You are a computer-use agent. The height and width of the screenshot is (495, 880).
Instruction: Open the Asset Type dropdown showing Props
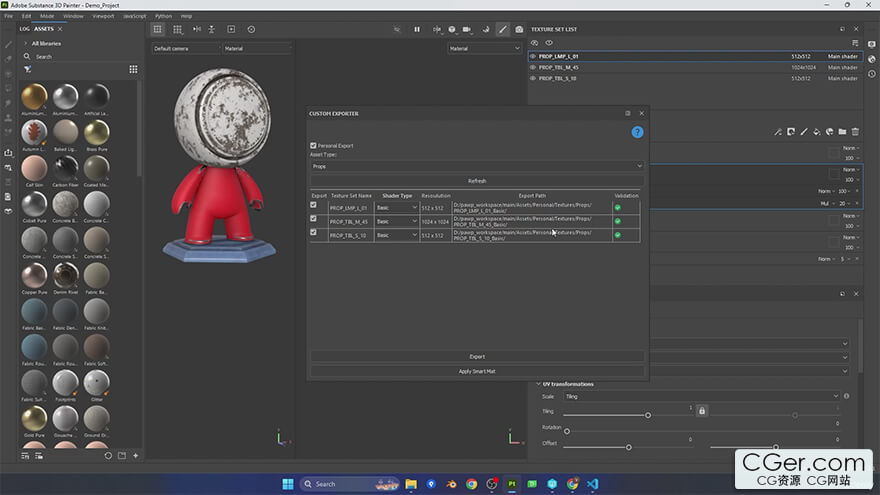click(476, 167)
